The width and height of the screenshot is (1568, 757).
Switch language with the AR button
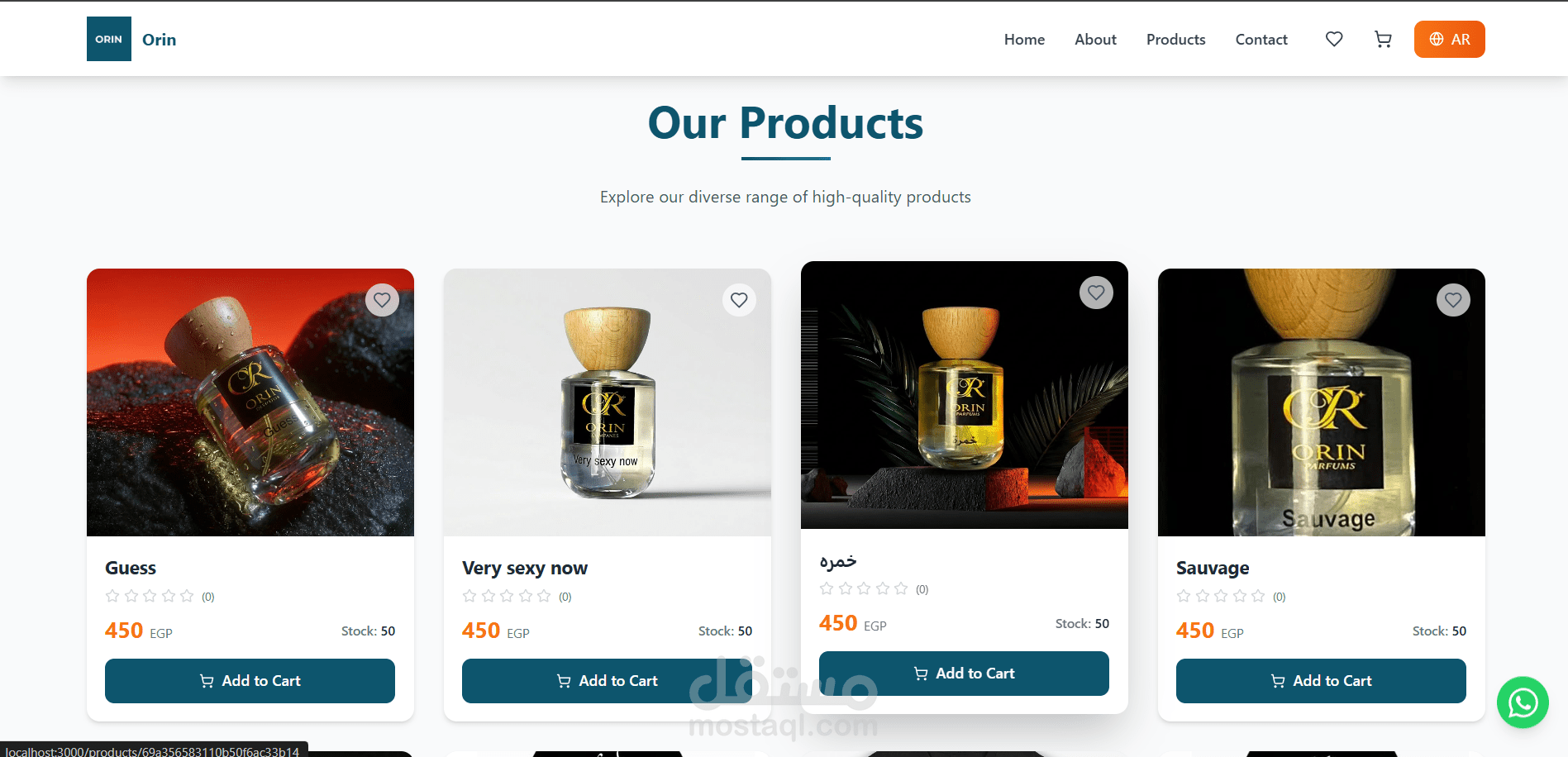(1449, 39)
